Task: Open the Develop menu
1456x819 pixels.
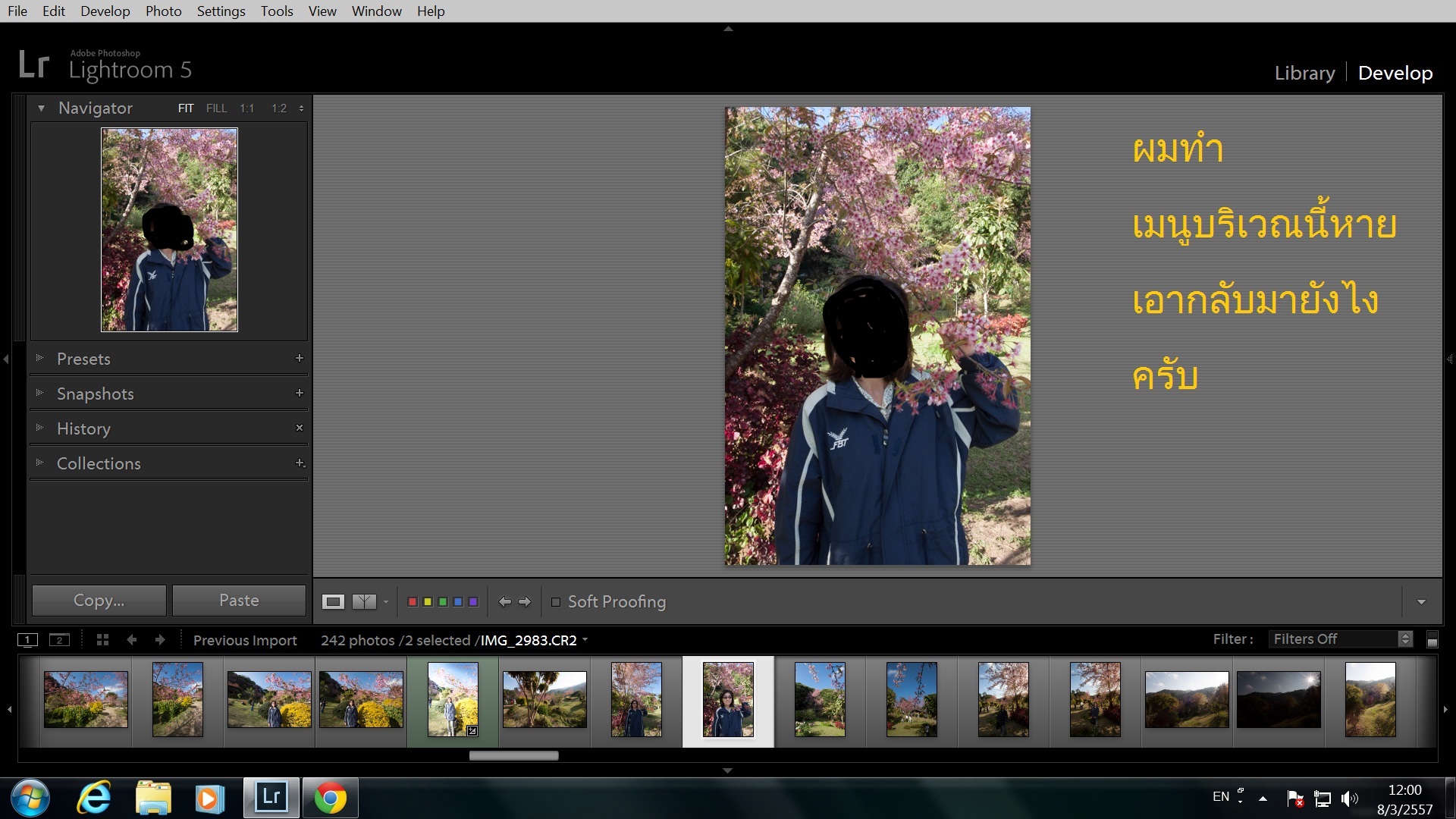Action: tap(105, 11)
